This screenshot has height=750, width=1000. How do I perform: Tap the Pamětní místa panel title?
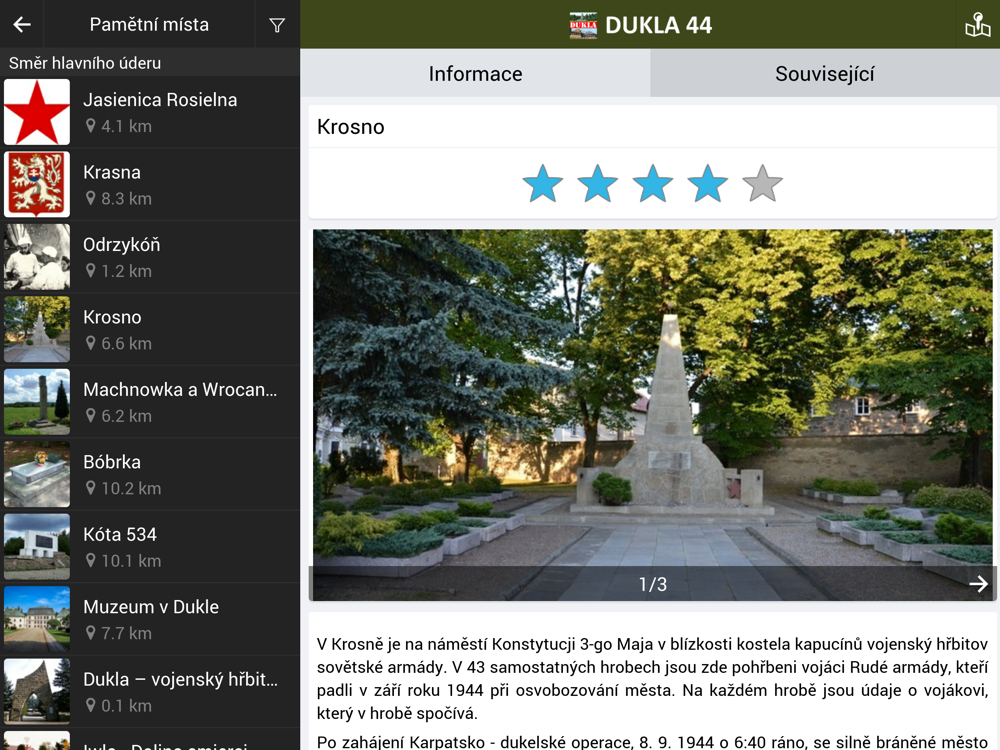pos(149,24)
